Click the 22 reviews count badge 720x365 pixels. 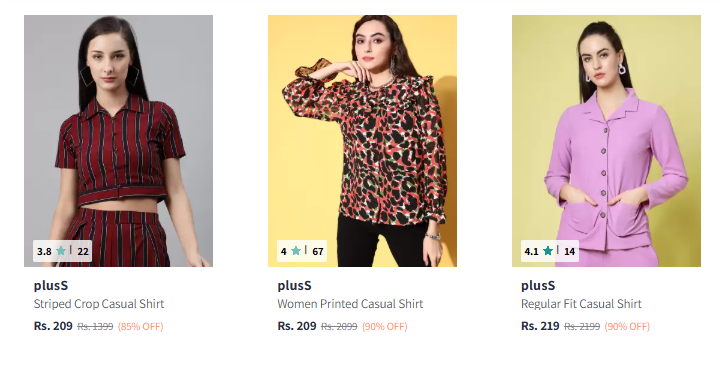[x=83, y=252]
